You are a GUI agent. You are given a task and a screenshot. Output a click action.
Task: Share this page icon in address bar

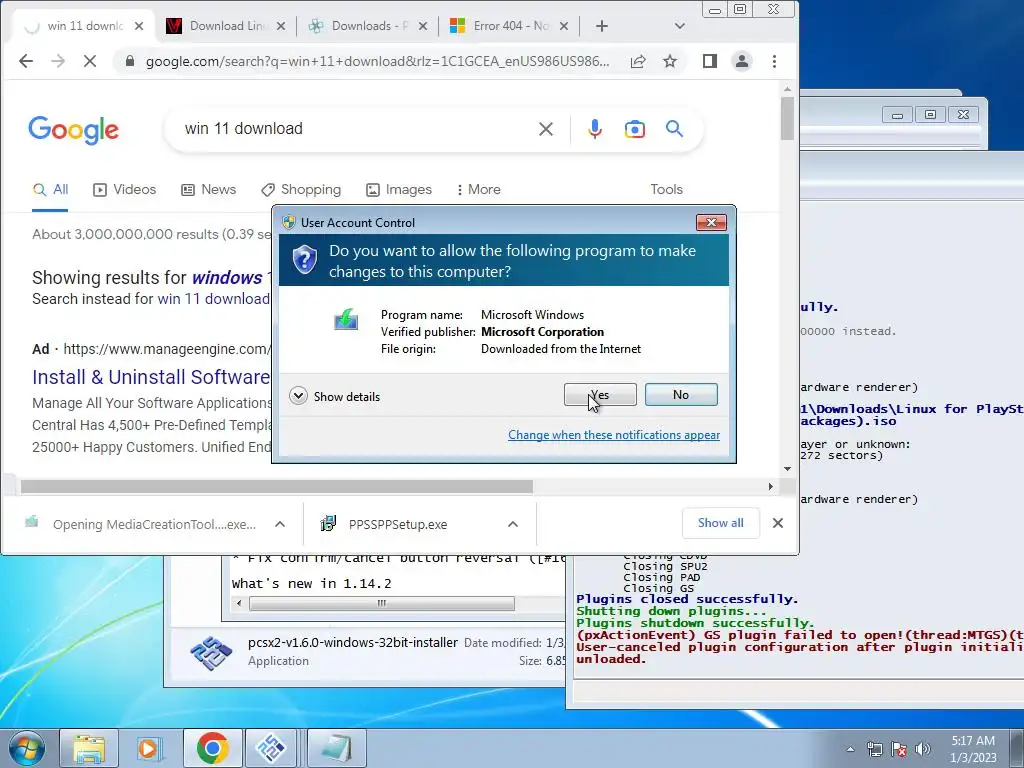(x=638, y=61)
